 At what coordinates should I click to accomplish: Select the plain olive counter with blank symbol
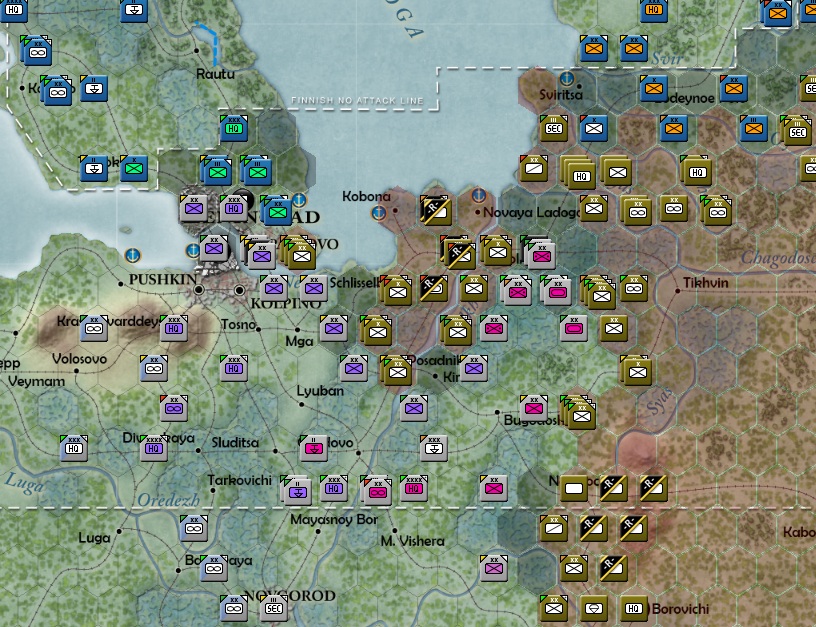click(x=573, y=488)
